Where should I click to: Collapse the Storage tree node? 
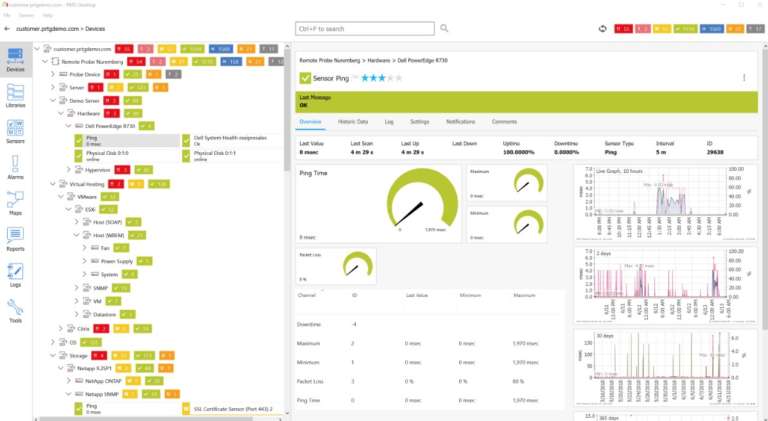pyautogui.click(x=53, y=355)
